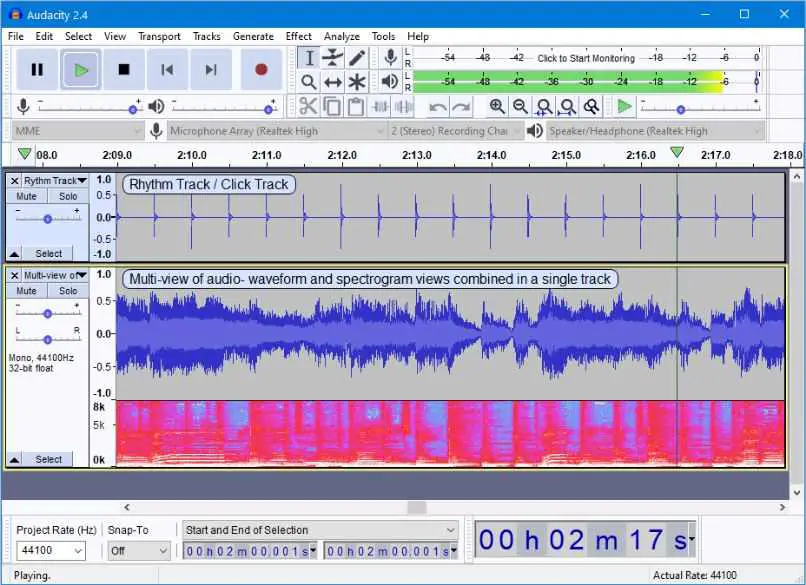Pause playback with the Pause button
The image size is (806, 585).
(x=37, y=69)
